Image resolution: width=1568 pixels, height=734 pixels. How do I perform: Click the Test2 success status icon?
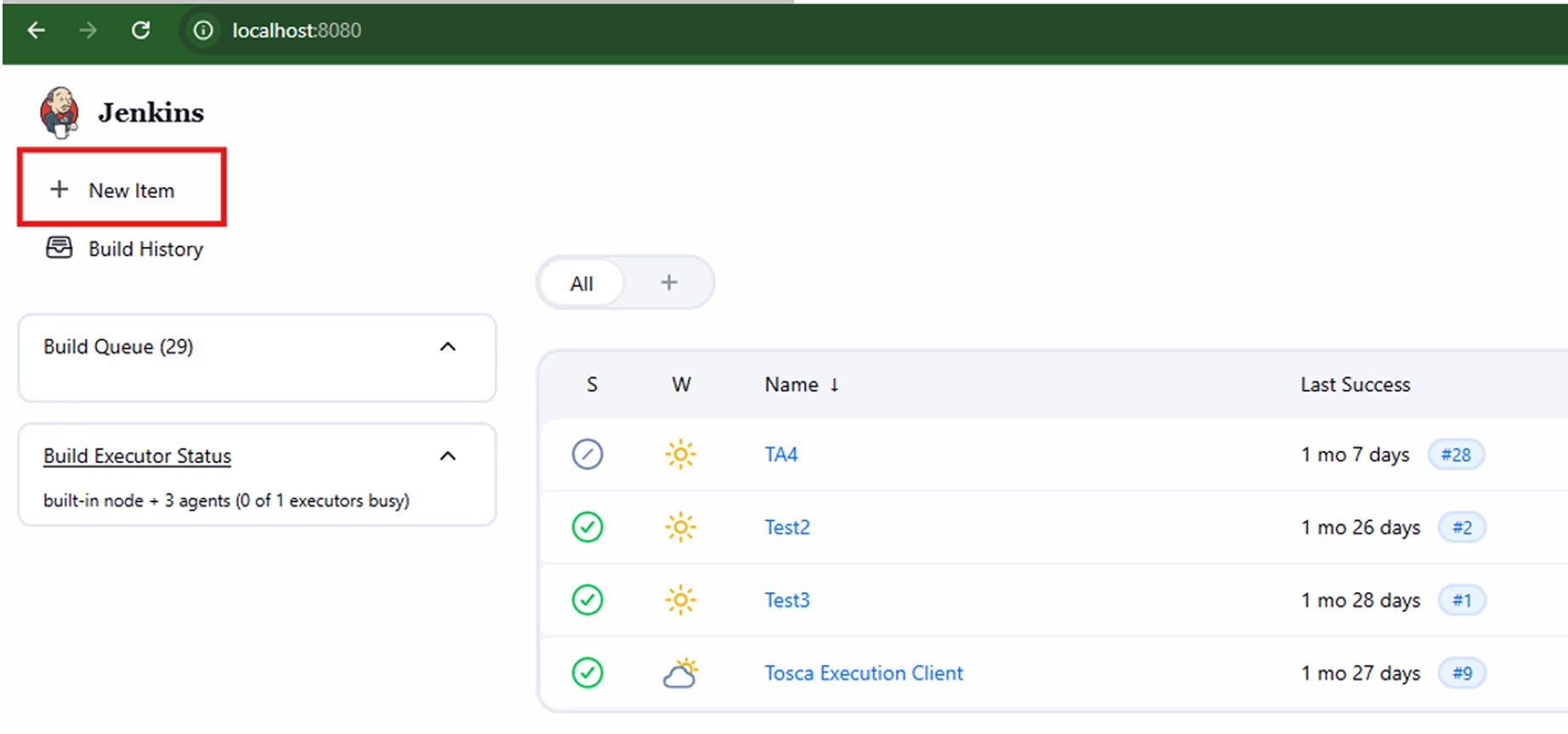coord(587,528)
